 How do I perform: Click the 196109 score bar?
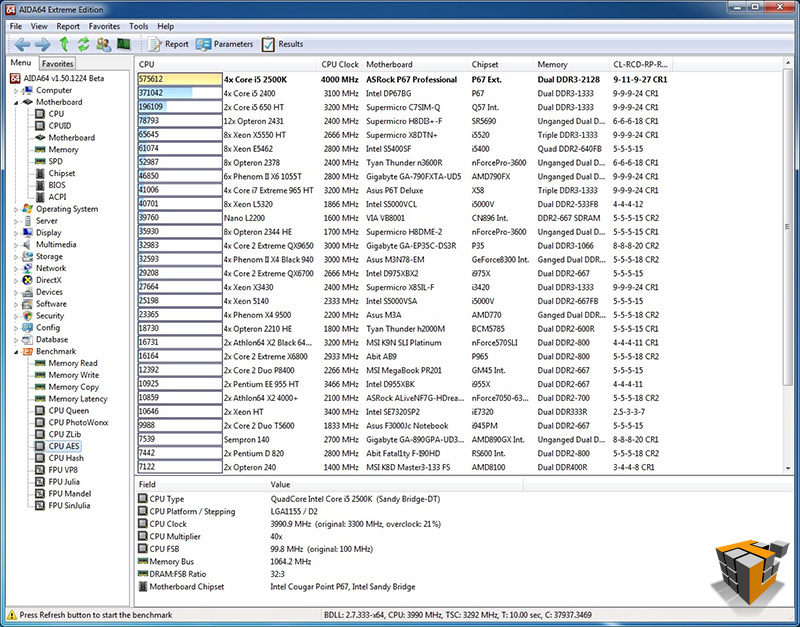(x=180, y=107)
